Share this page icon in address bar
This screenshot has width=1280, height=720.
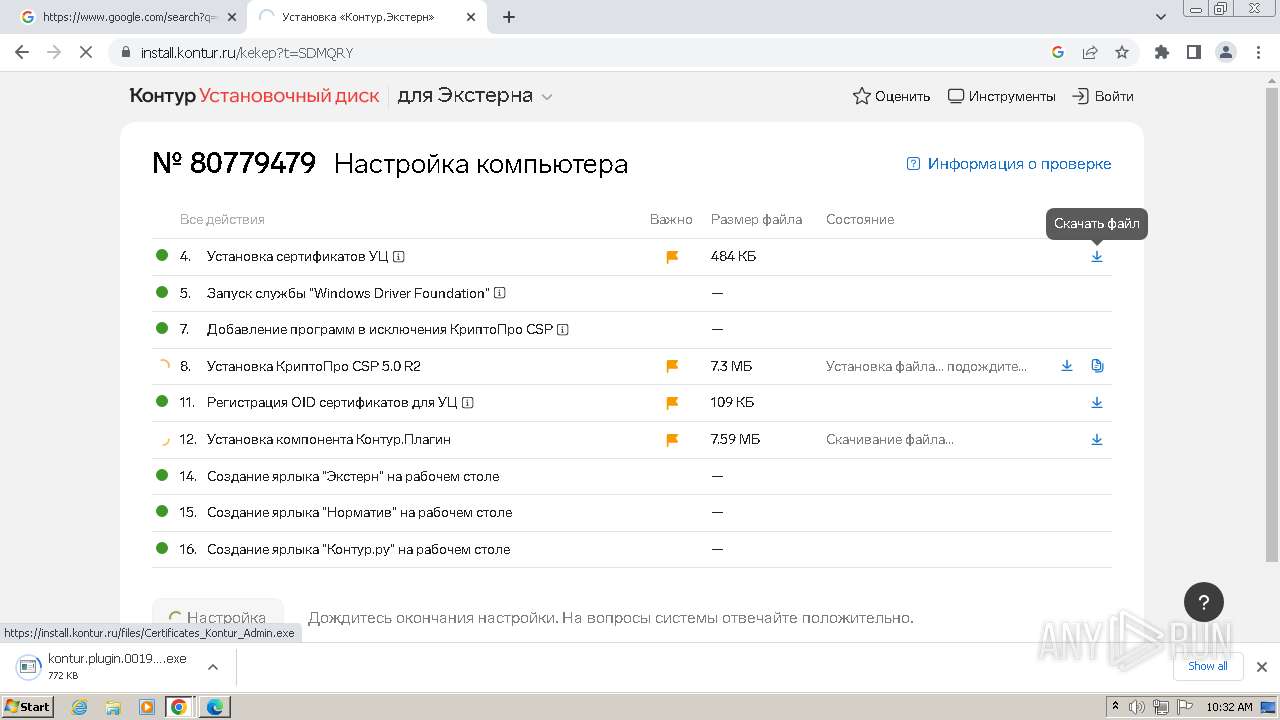point(1090,52)
